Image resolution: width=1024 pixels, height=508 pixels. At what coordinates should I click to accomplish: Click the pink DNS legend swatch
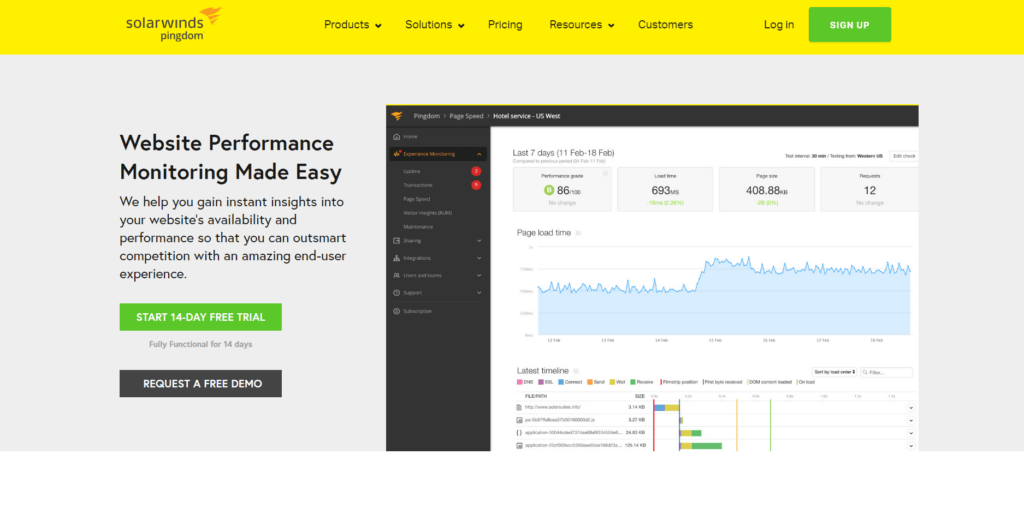click(520, 382)
